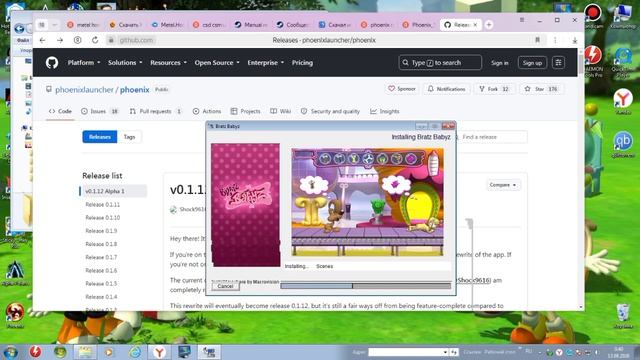Open the DAEMON Tools Pro desktop icon
The width and height of the screenshot is (640, 360).
(593, 61)
